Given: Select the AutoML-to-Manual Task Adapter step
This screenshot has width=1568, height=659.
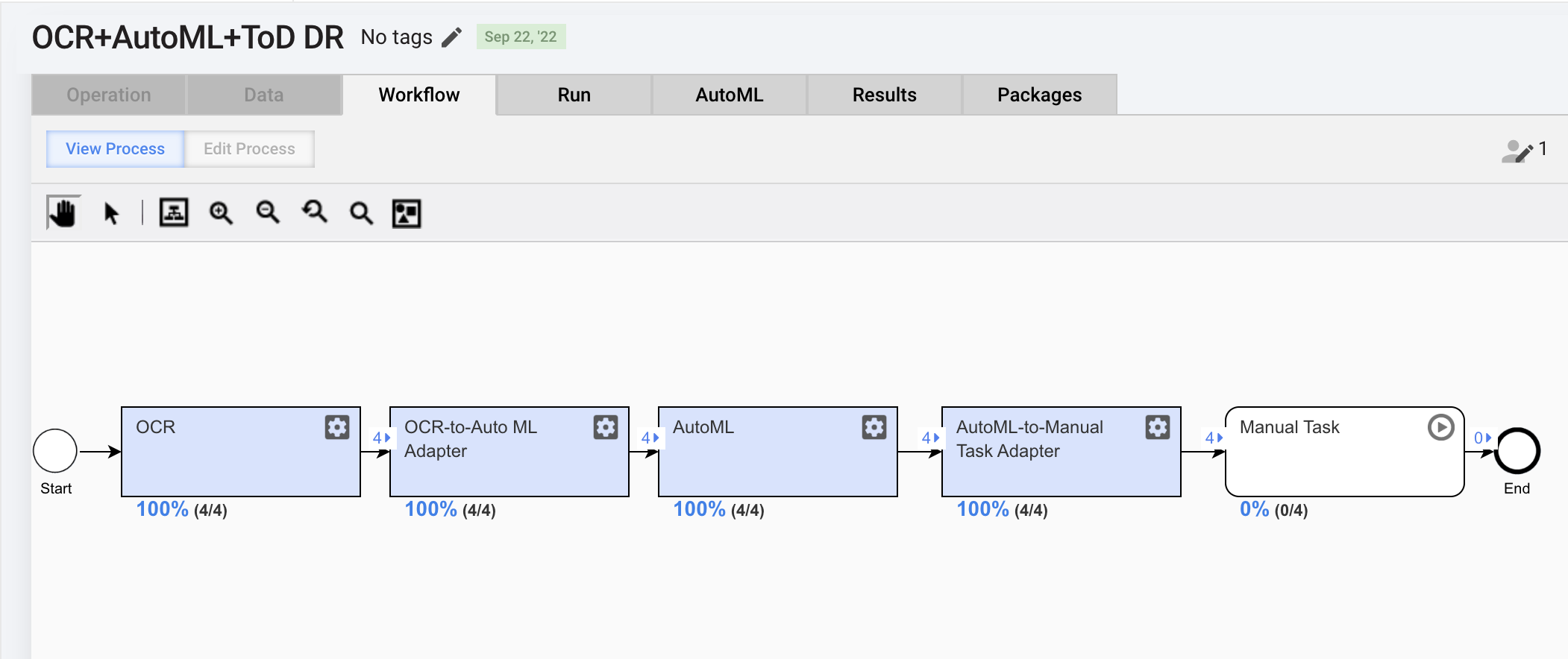Looking at the screenshot, I should pyautogui.click(x=1061, y=452).
